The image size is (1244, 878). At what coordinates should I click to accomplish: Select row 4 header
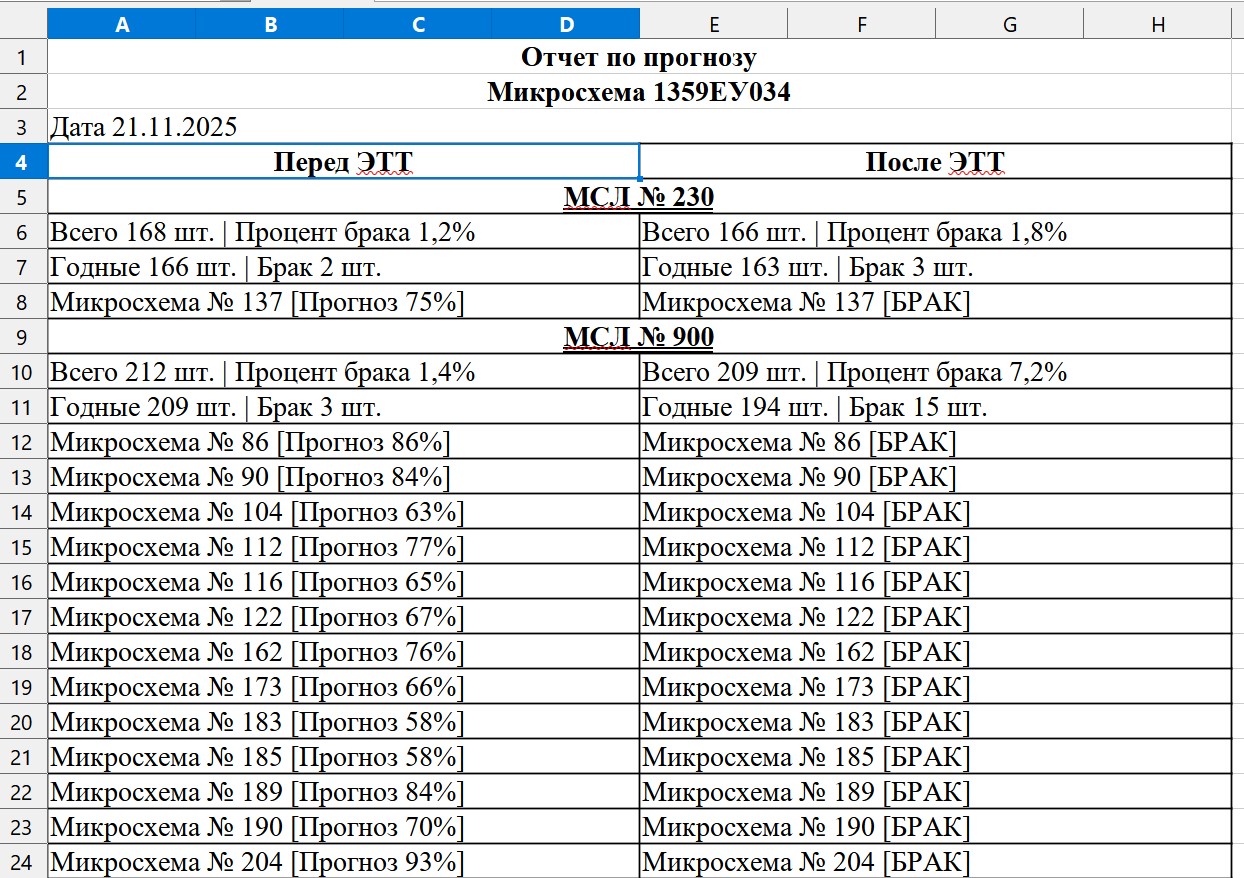point(24,162)
